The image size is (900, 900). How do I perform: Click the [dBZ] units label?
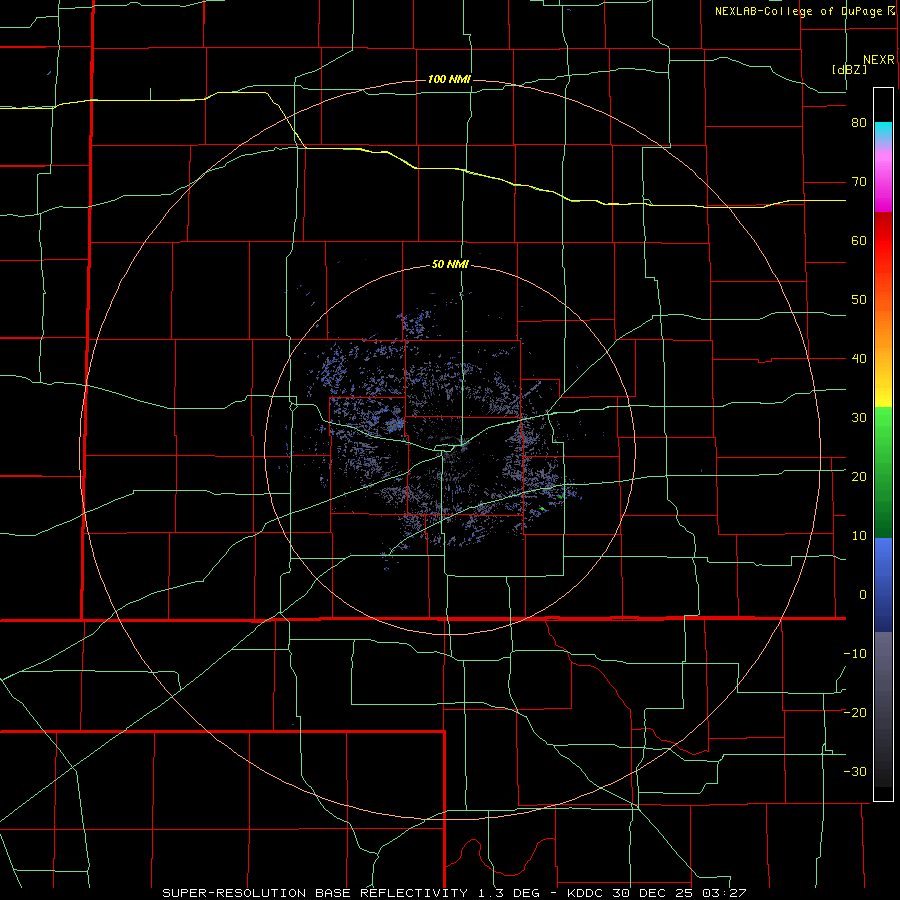pos(849,69)
